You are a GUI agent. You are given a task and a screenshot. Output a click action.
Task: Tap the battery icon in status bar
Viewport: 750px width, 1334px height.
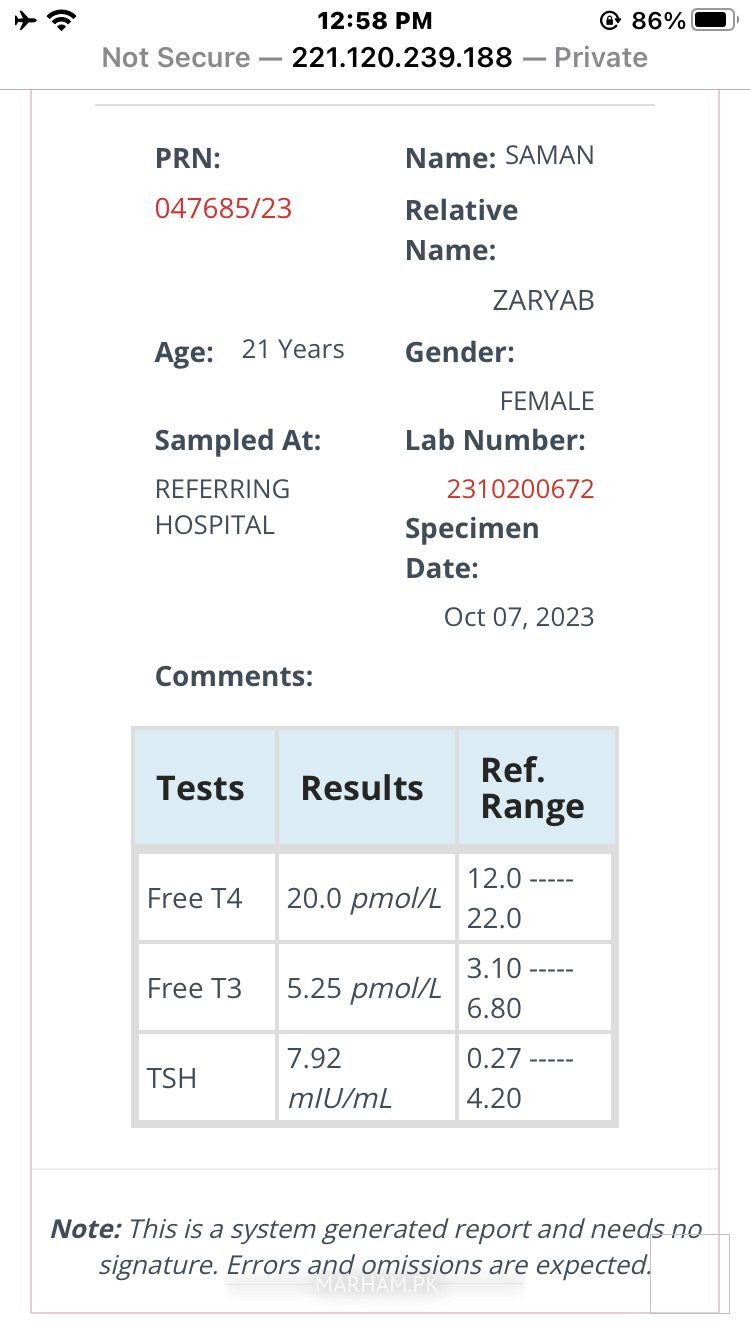[714, 20]
